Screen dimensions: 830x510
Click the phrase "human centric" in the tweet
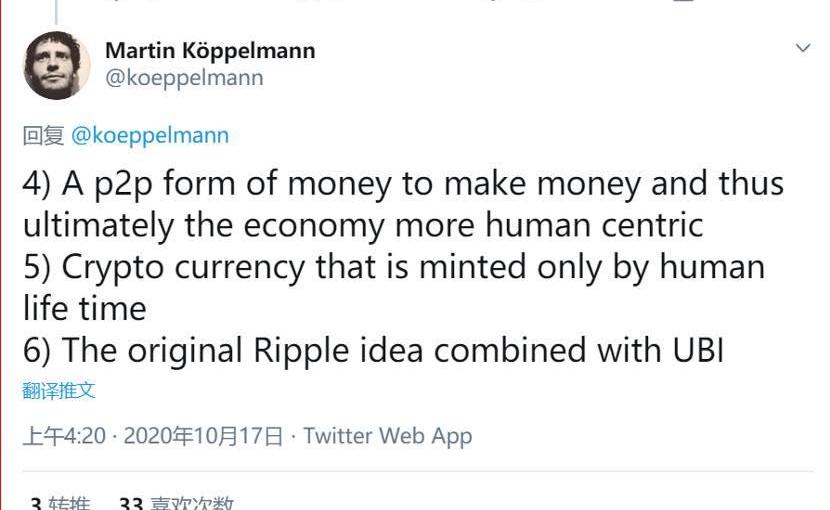coord(594,225)
